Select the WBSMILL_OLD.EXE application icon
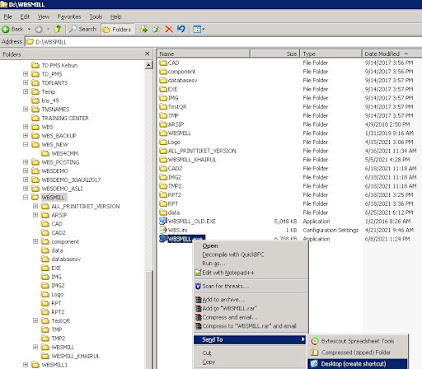This screenshot has height=369, width=422. pos(163,221)
